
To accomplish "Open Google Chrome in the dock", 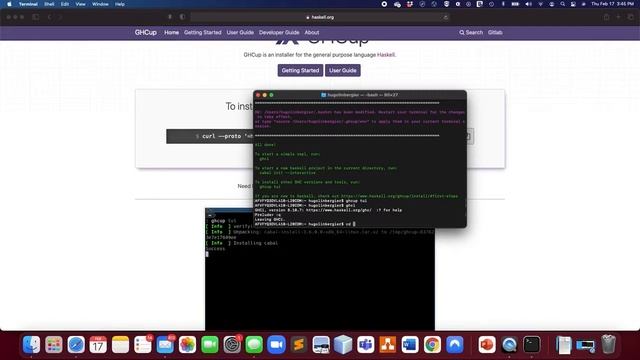I will point(432,345).
